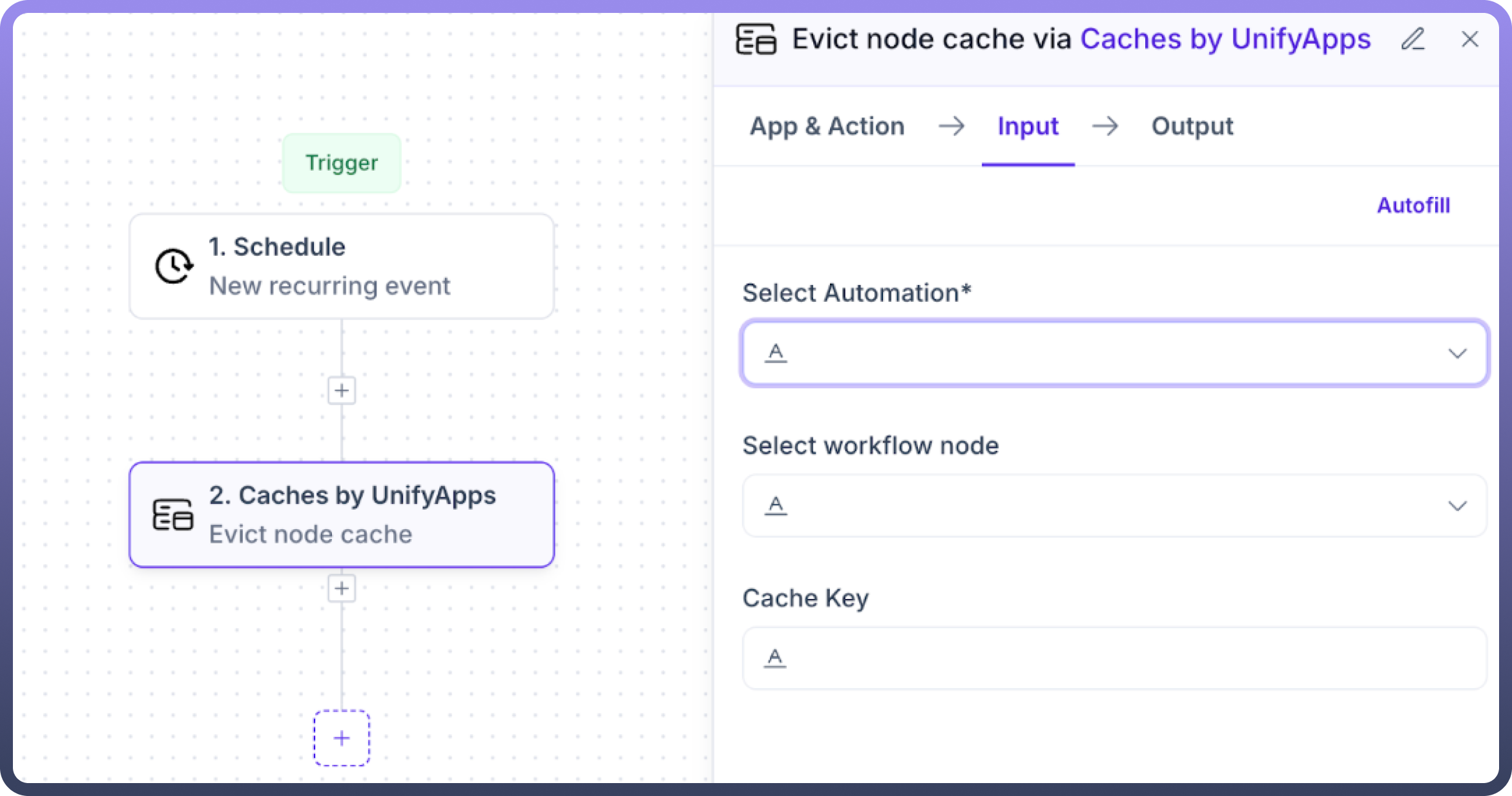Open the Caches by UnifyApps link in title

coord(1225,39)
